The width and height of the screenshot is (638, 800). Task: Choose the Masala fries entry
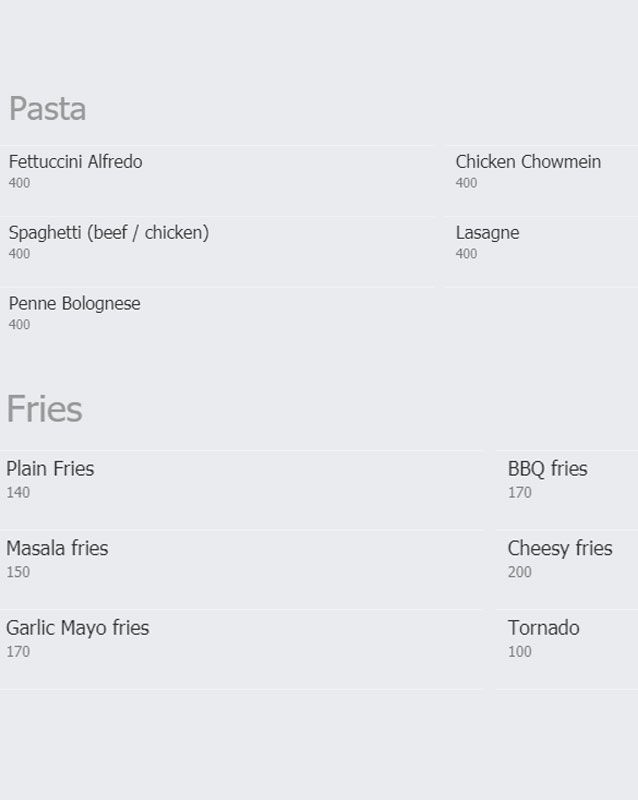coord(57,549)
